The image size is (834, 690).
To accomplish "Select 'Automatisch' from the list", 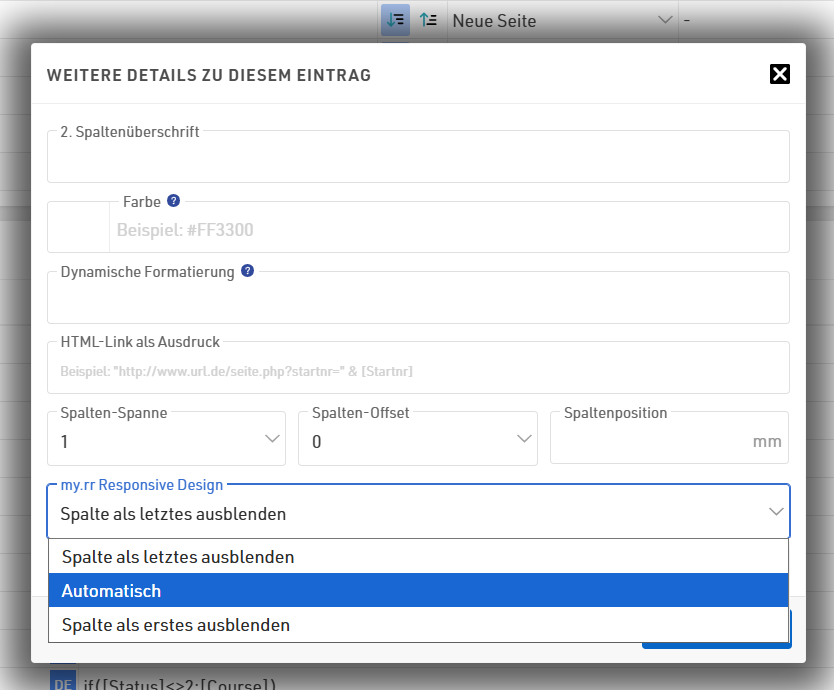I will [x=418, y=591].
